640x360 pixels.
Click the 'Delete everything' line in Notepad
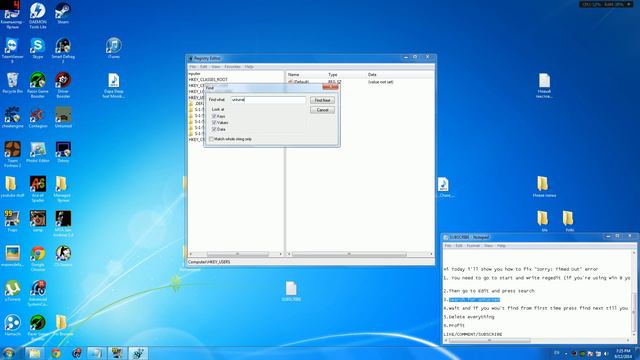(469, 317)
